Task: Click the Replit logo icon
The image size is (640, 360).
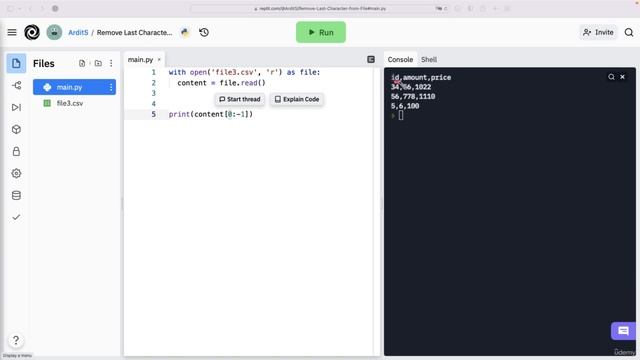Action: pyautogui.click(x=32, y=32)
